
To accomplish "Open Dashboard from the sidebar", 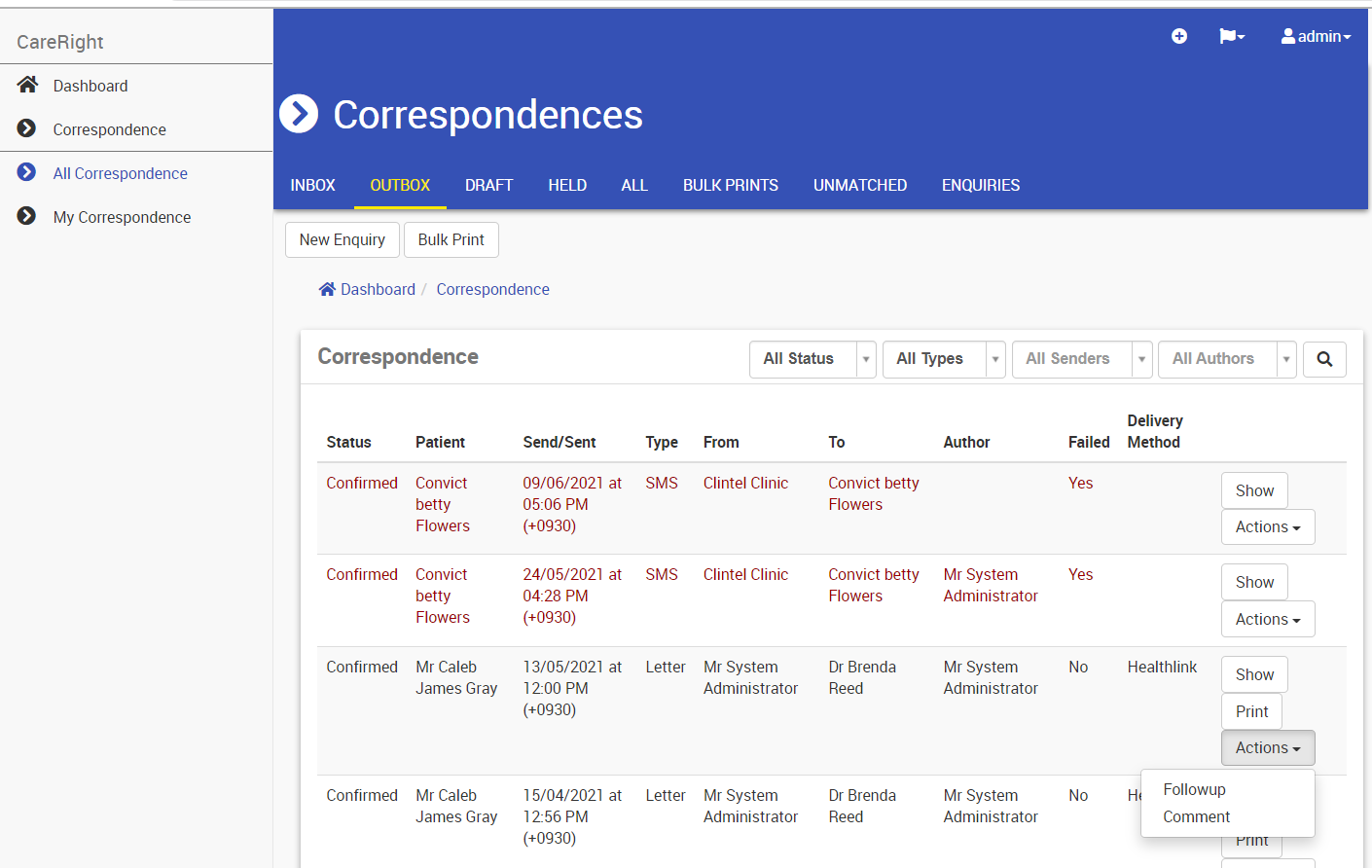I will 90,86.
